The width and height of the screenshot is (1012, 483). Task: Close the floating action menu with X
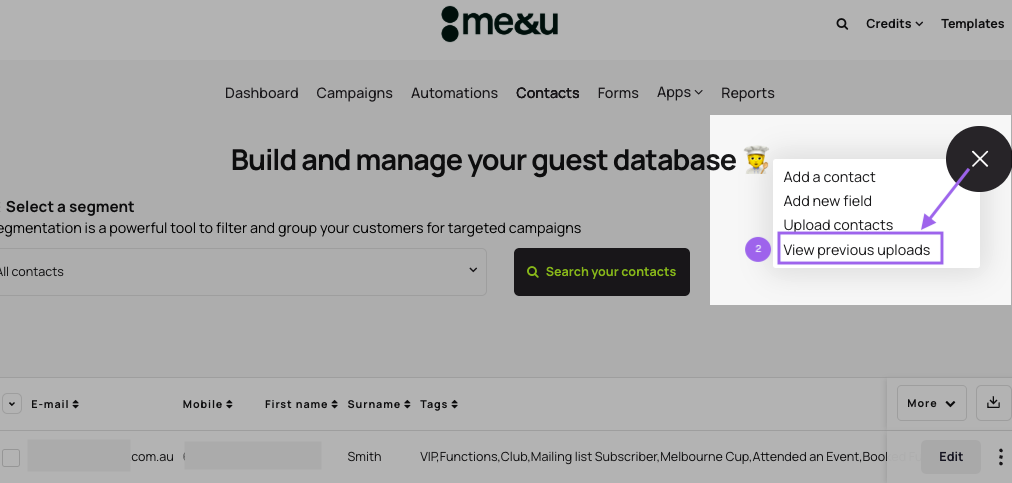point(979,159)
